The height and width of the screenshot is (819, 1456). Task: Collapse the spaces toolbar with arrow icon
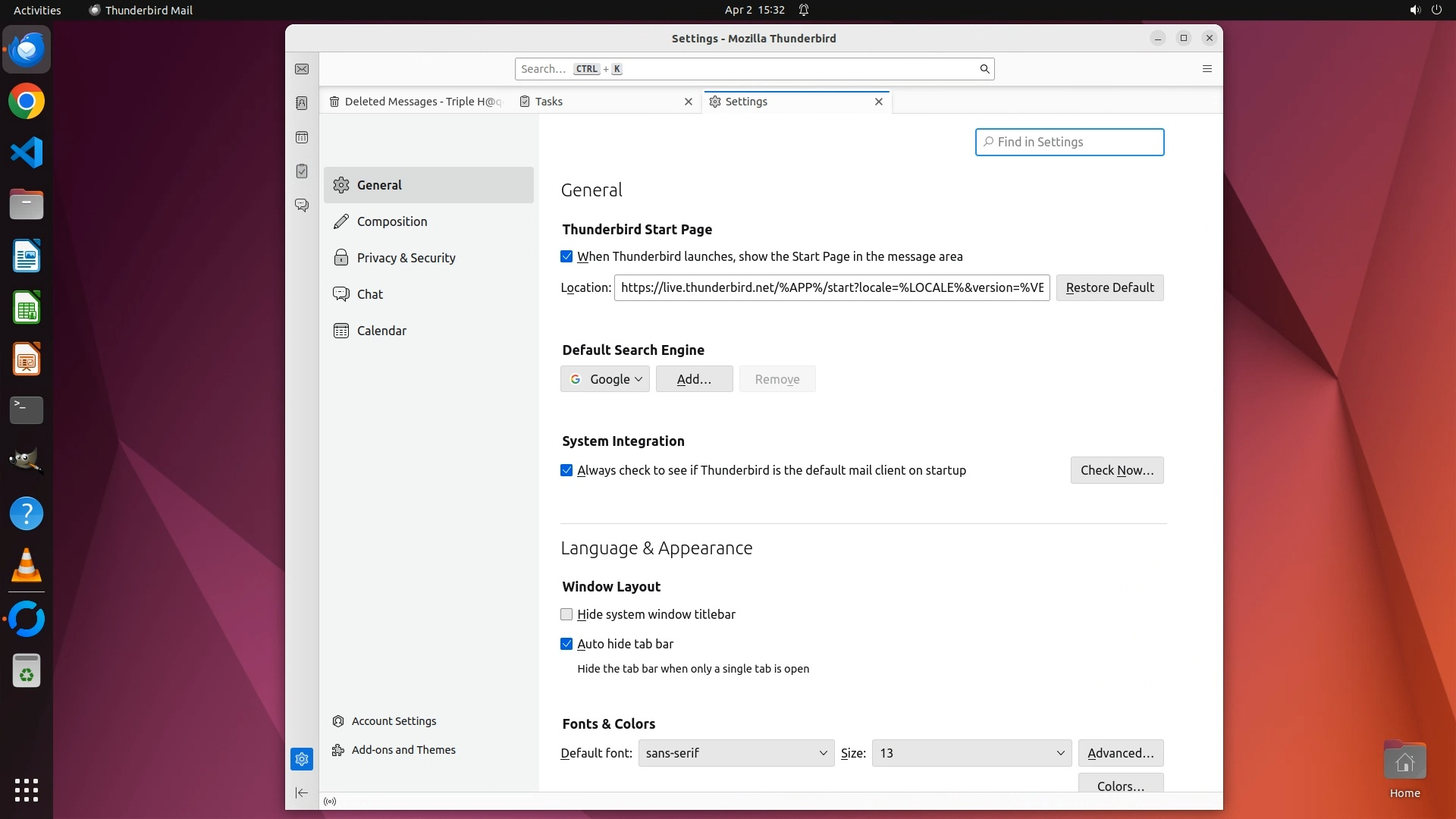pyautogui.click(x=301, y=792)
